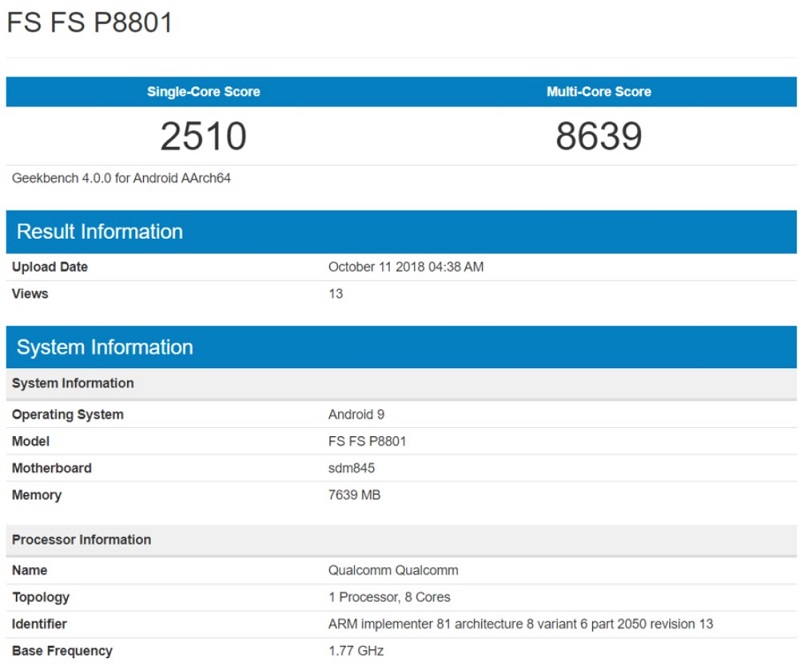Click the Base Frequency label

pos(62,651)
